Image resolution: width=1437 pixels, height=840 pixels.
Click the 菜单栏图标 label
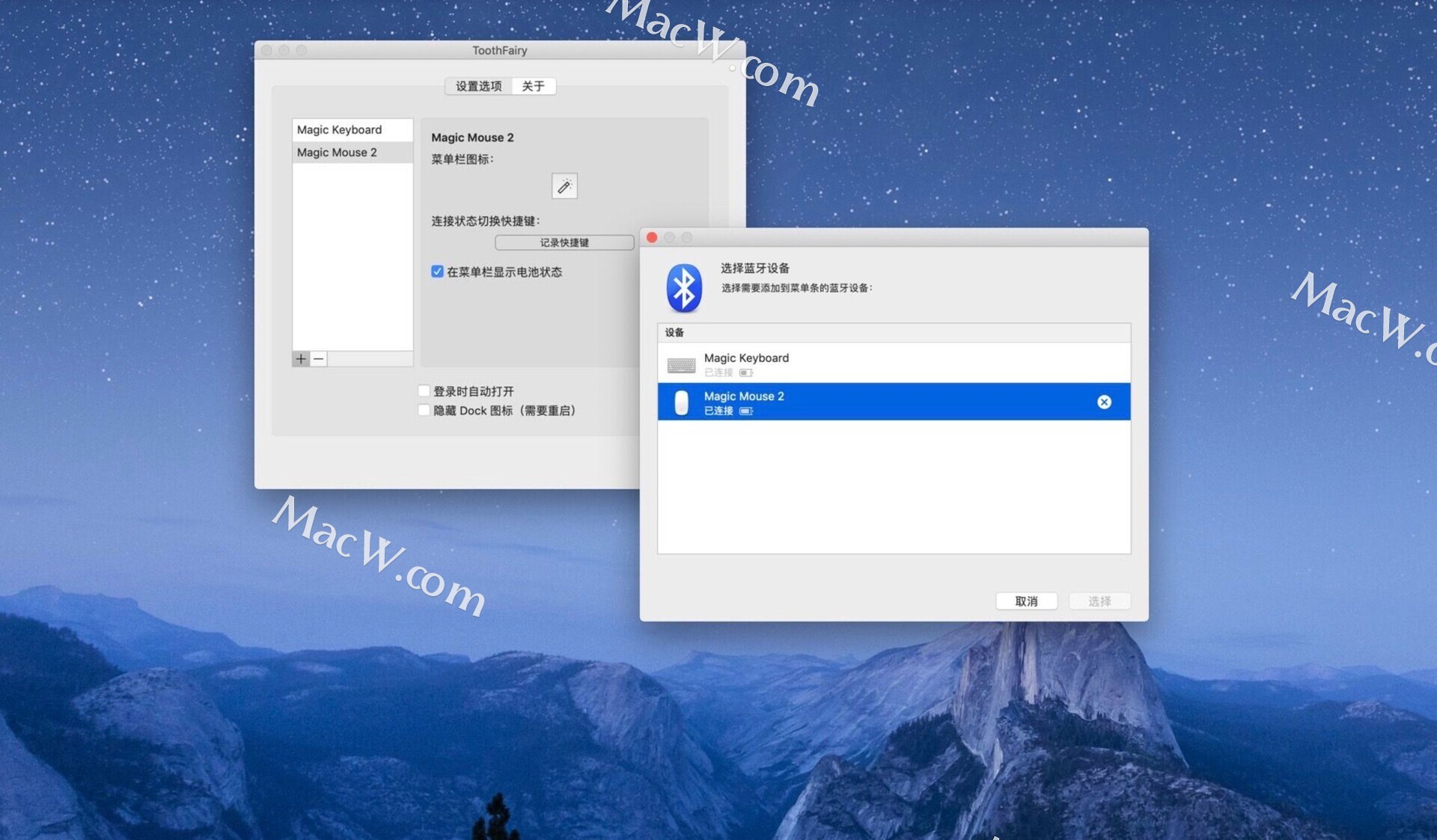[463, 159]
